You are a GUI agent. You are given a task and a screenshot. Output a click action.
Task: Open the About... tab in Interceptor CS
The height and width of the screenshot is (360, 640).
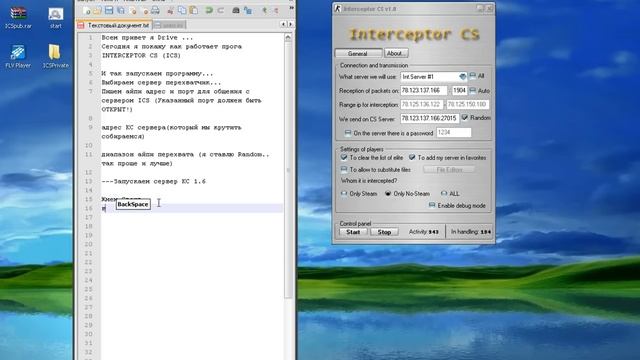coord(396,53)
